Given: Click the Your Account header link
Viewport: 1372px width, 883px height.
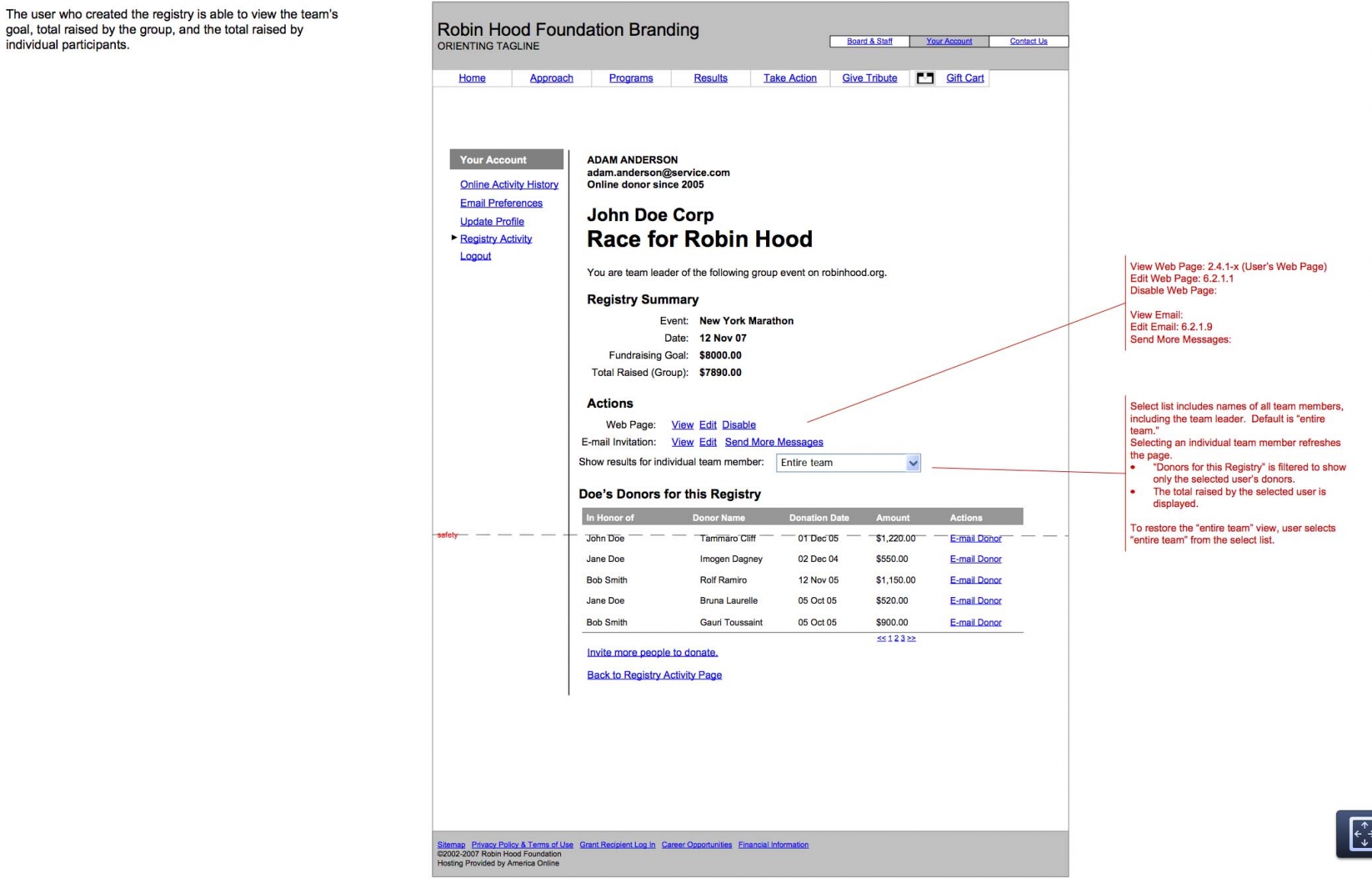Looking at the screenshot, I should click(949, 41).
